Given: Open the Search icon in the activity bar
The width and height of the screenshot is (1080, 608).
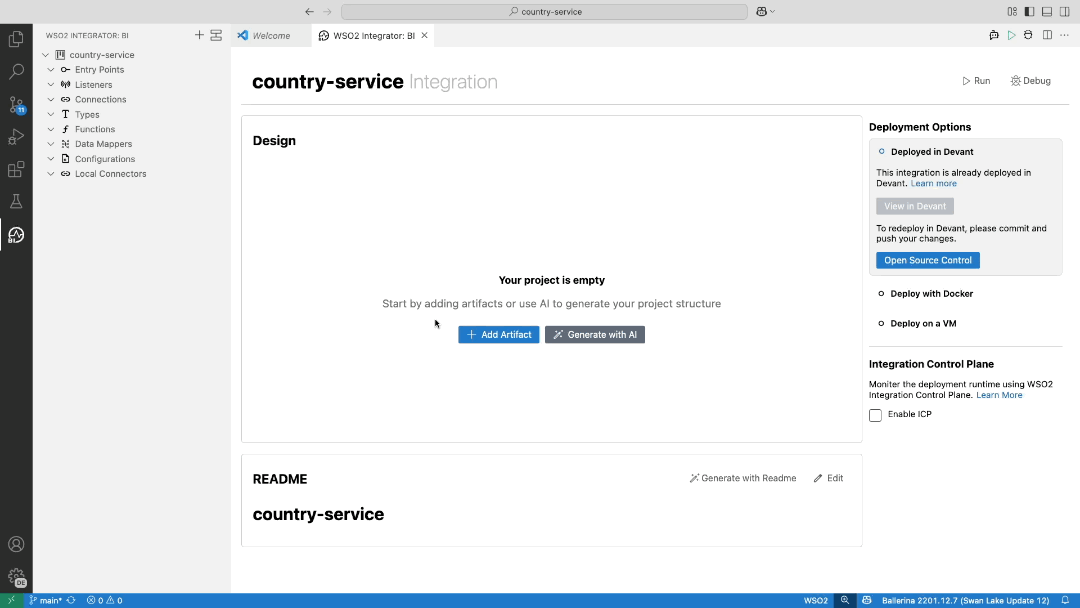Looking at the screenshot, I should click(16, 71).
